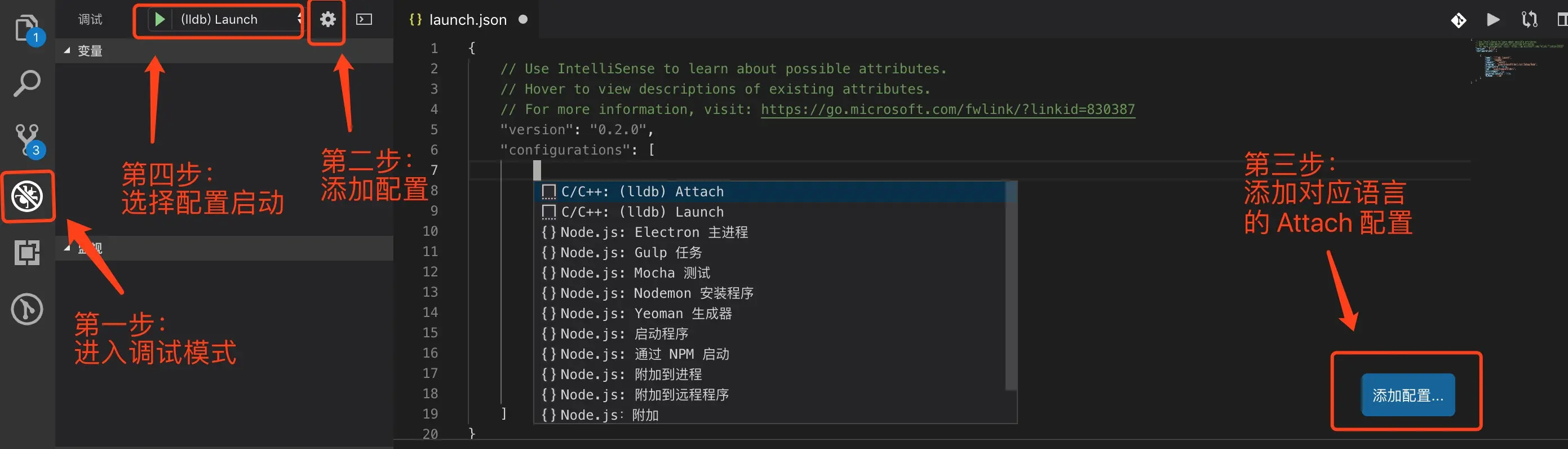Image resolution: width=1568 pixels, height=449 pixels.
Task: Select Node.js: Mocha 测试 suggestion
Action: tap(770, 273)
